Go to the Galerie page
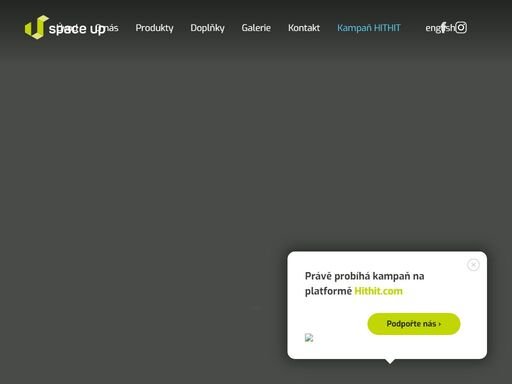Image resolution: width=512 pixels, height=384 pixels. (x=256, y=28)
